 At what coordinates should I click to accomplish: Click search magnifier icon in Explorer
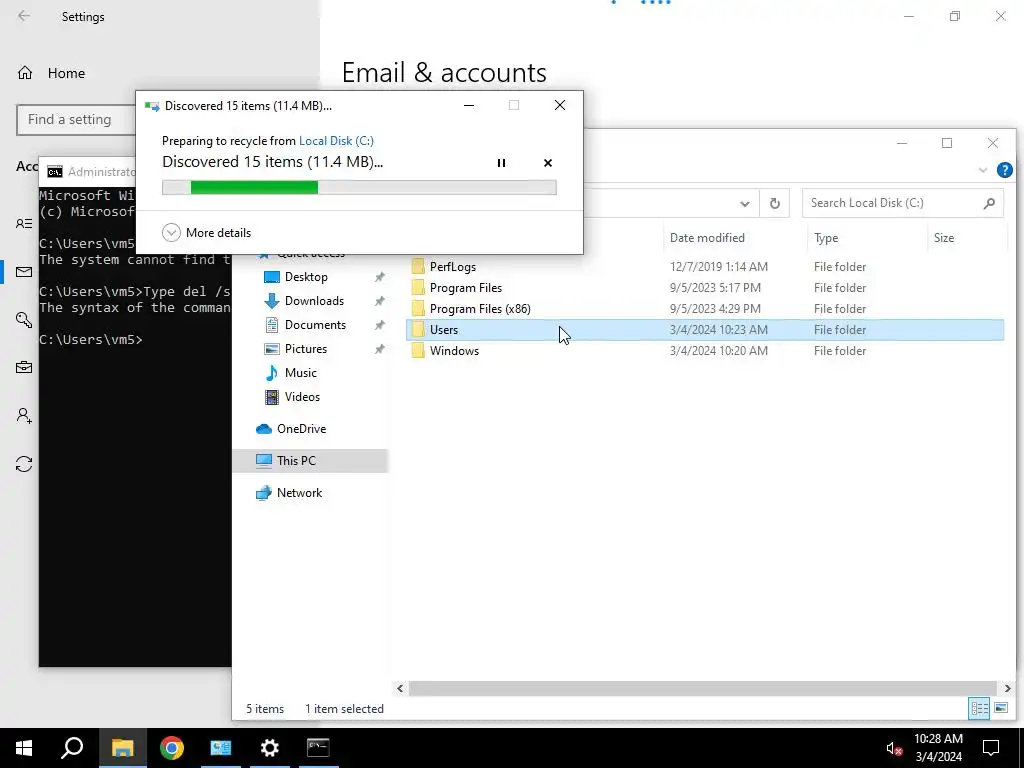click(x=989, y=203)
